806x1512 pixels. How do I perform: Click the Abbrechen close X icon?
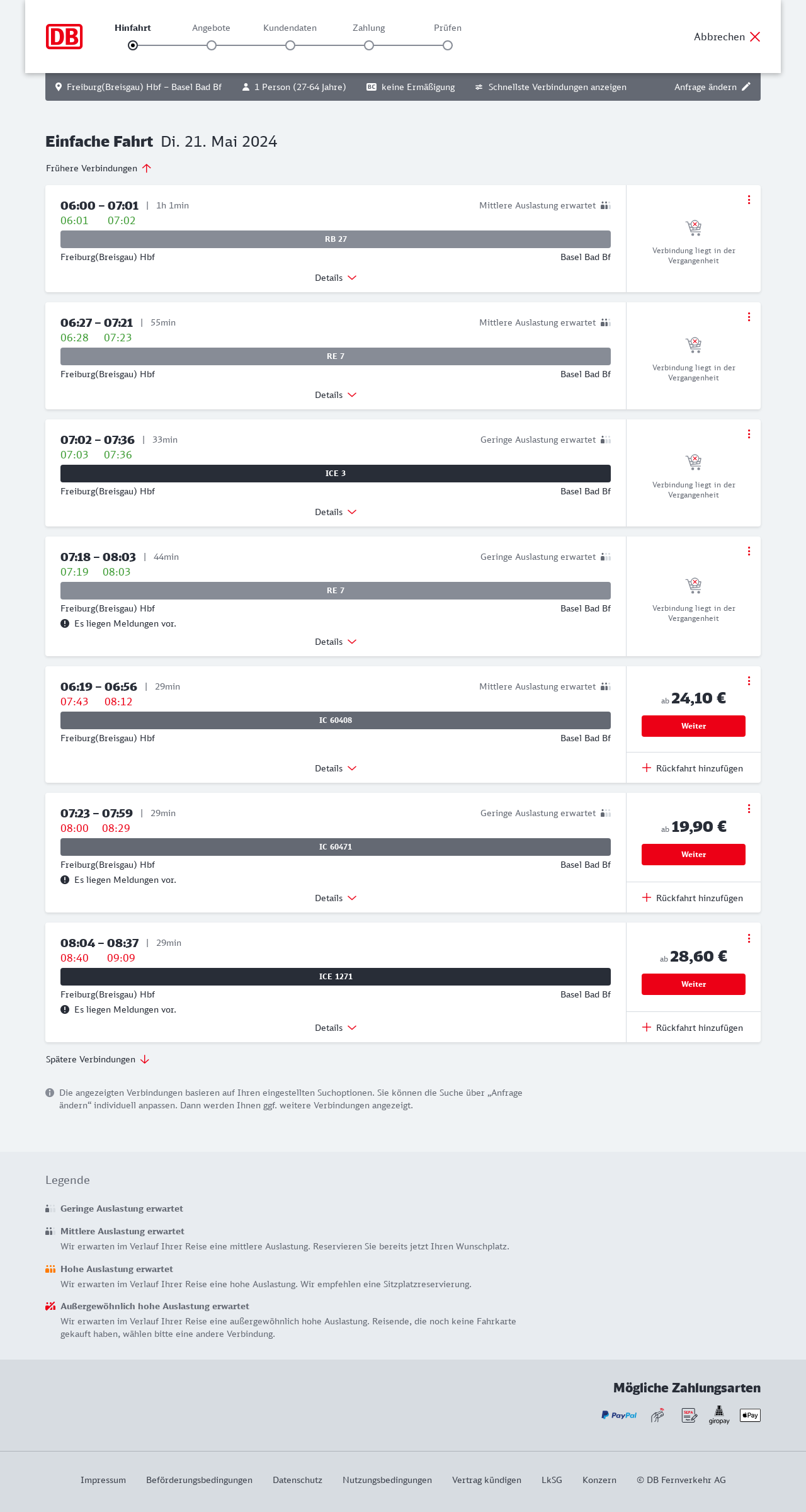tap(755, 37)
